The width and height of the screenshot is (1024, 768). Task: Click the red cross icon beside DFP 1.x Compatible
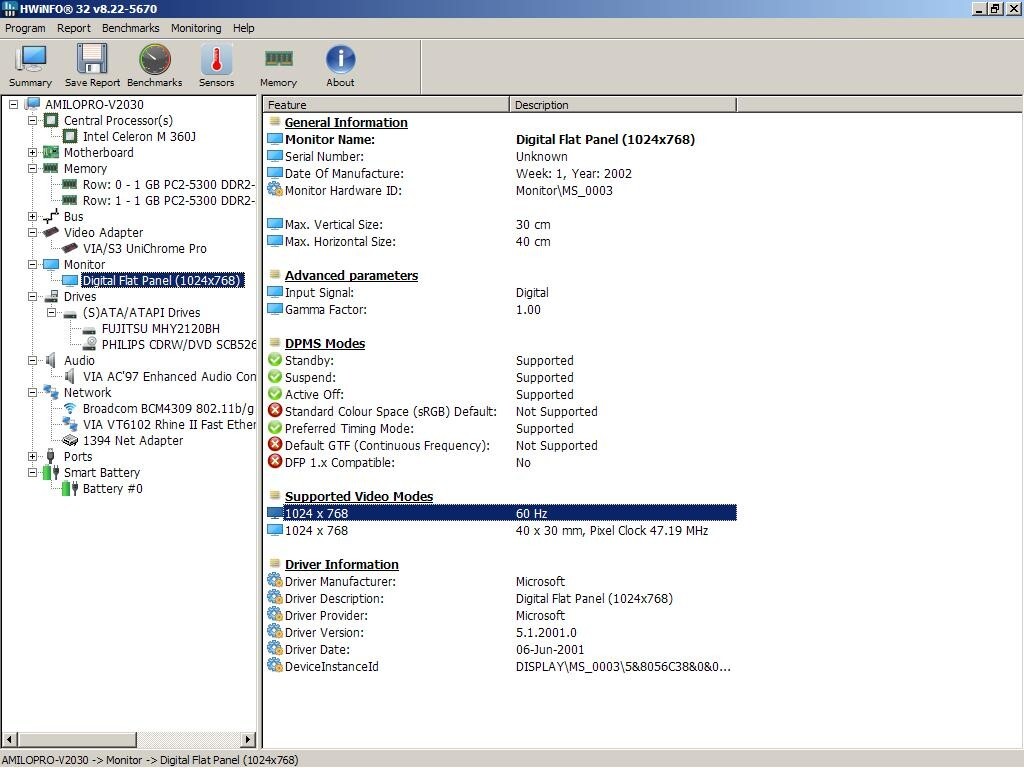275,462
